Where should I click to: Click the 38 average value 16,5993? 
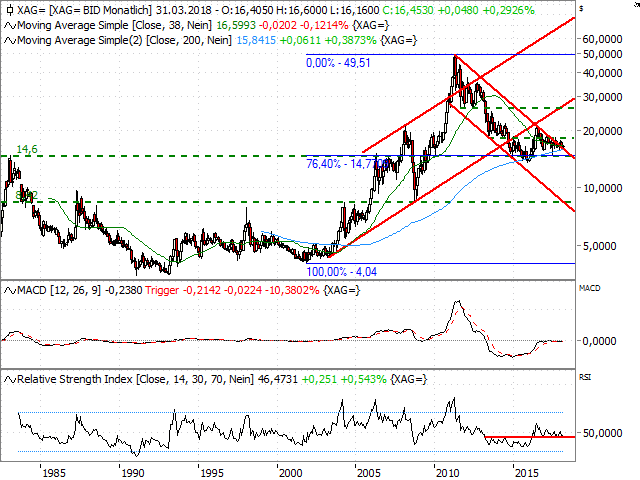[x=236, y=25]
